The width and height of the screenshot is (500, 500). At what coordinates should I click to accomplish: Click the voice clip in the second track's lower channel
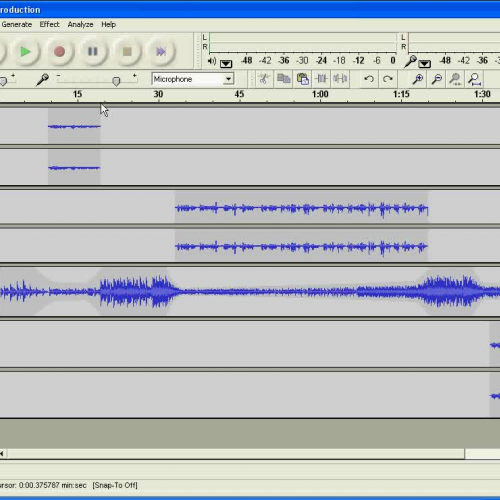(x=301, y=247)
